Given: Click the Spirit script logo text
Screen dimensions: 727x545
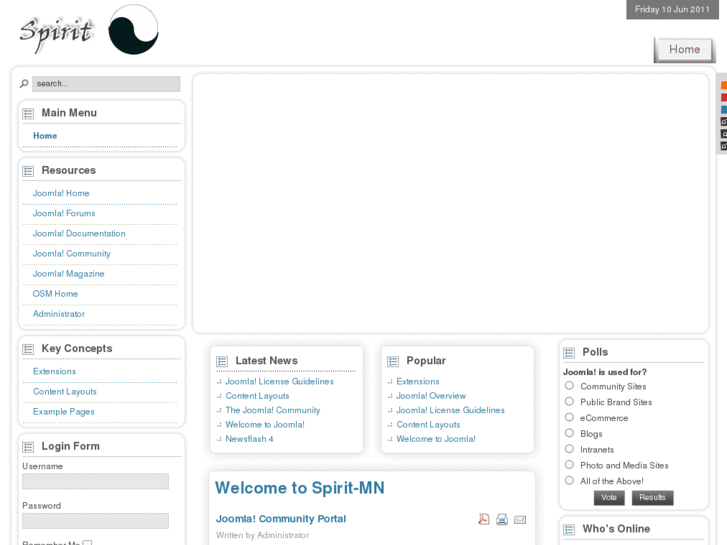Looking at the screenshot, I should pyautogui.click(x=56, y=33).
